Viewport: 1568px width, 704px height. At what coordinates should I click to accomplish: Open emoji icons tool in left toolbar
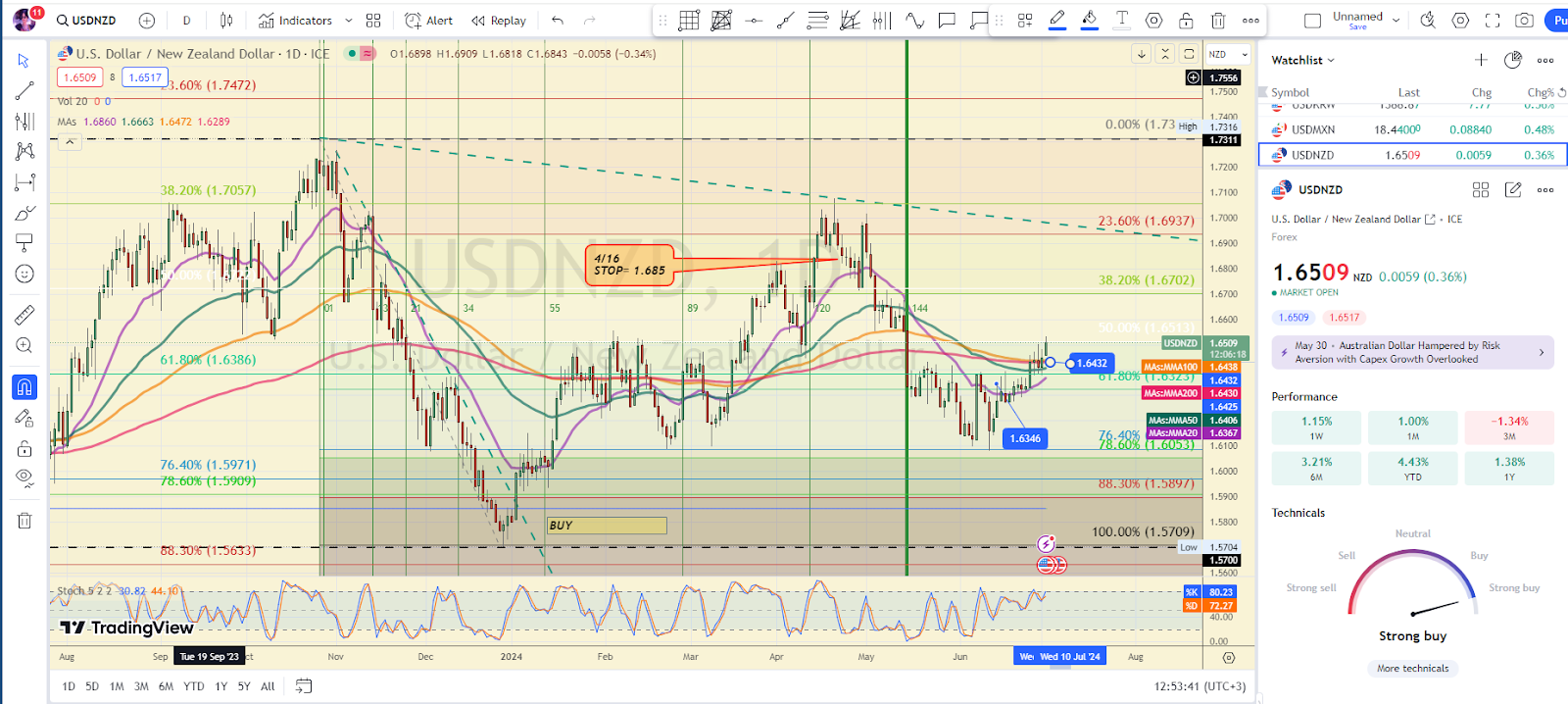24,274
